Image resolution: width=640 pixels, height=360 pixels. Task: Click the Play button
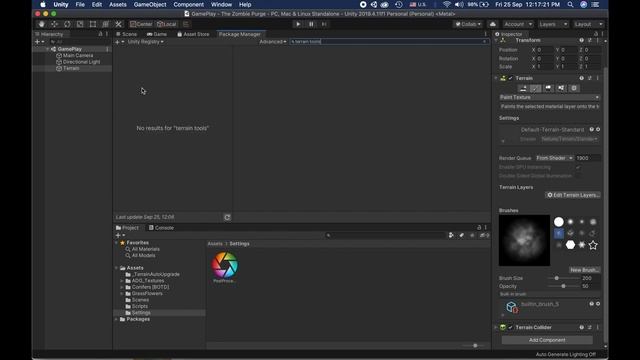(298, 24)
